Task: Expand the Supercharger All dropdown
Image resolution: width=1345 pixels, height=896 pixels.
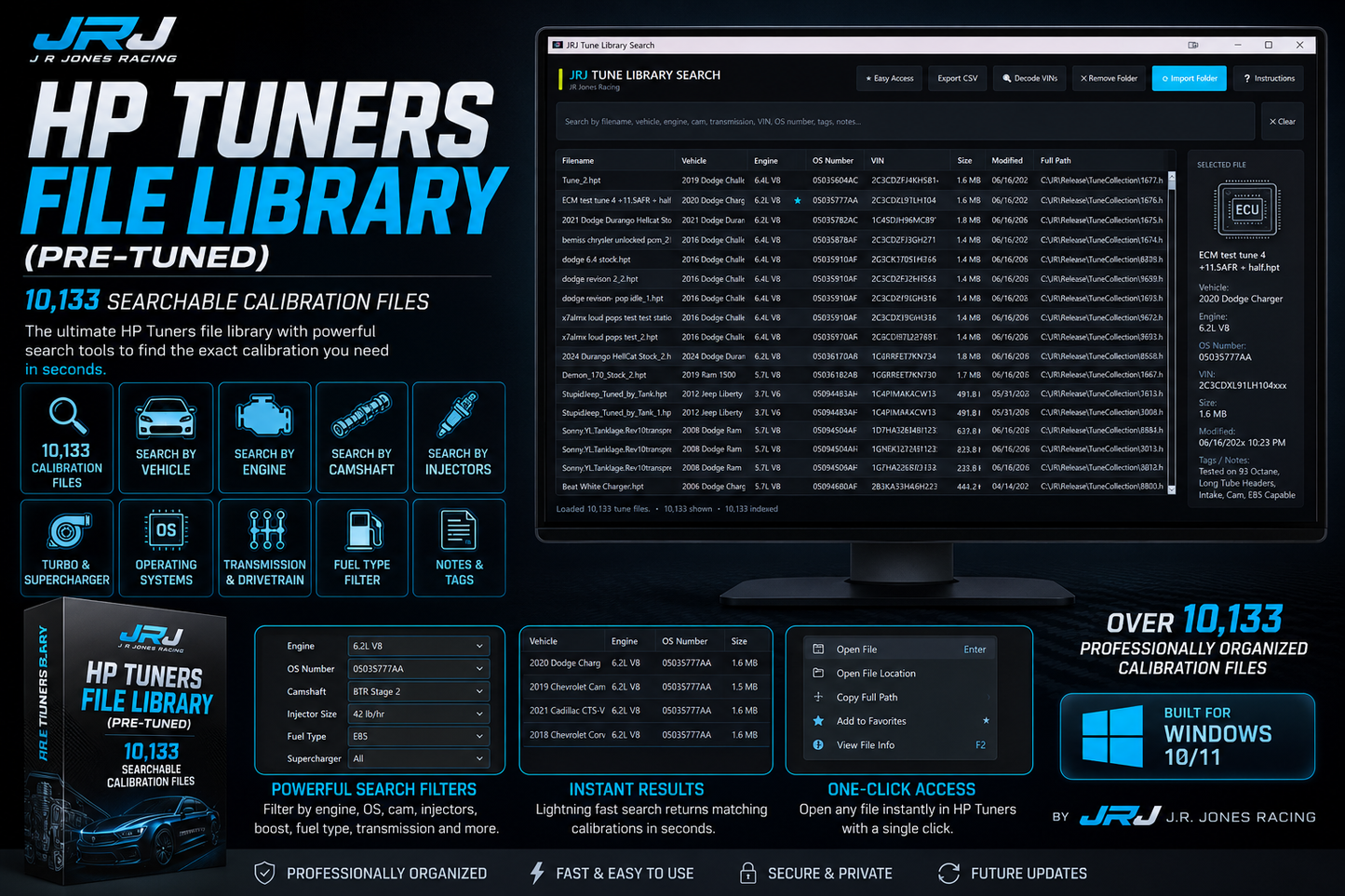Action: pos(418,758)
